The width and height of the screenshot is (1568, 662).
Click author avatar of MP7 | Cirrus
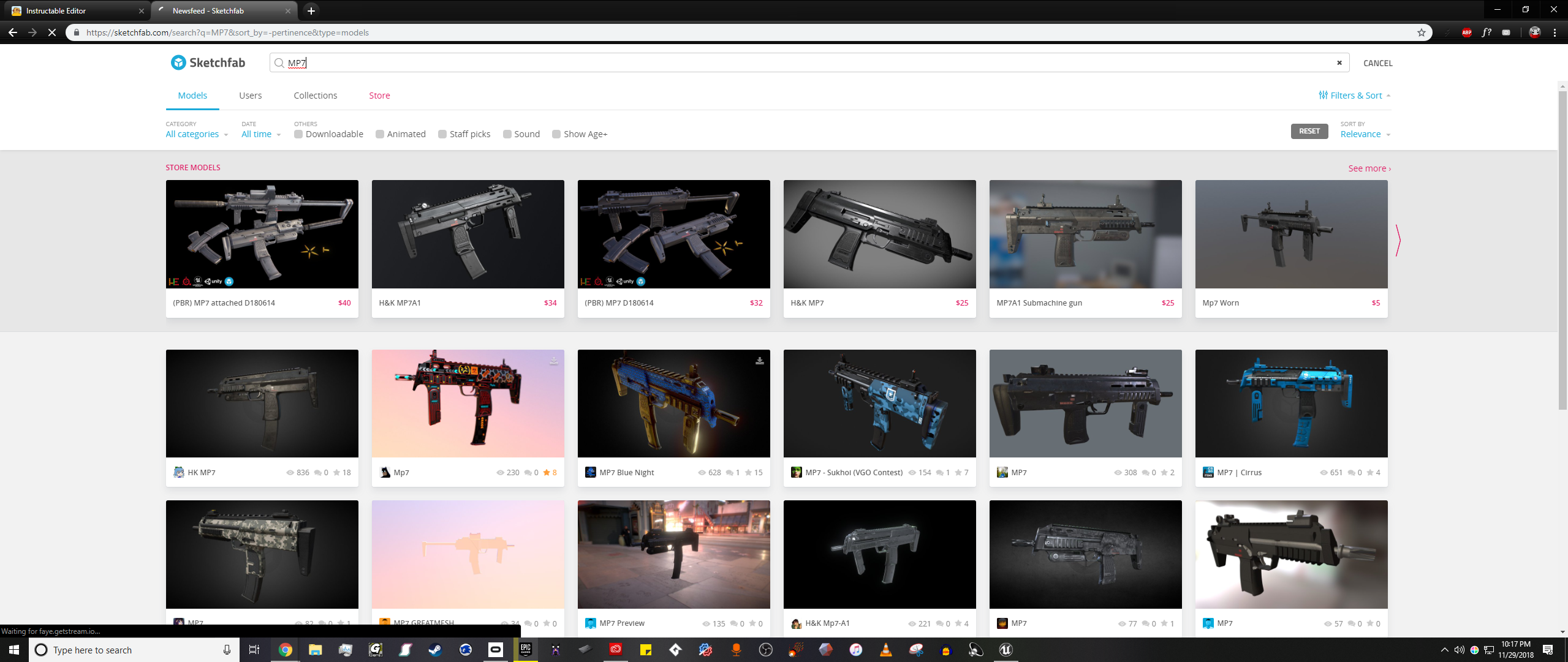tap(1208, 472)
